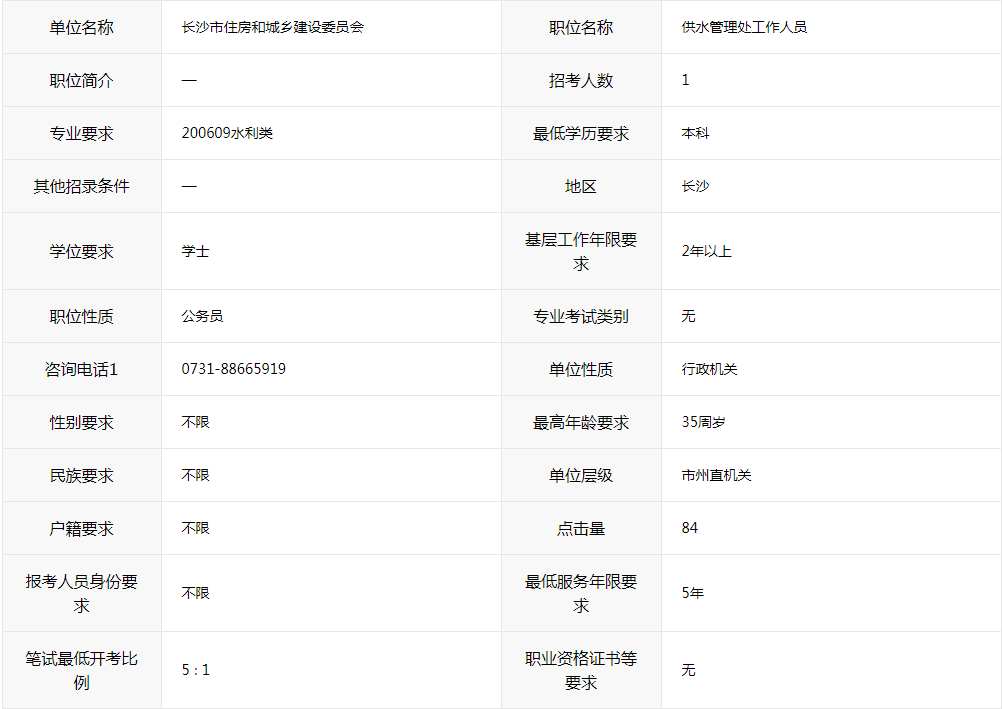The width and height of the screenshot is (1003, 709).
Task: Click 不限 in the 民族要求 row
Action: (x=196, y=475)
